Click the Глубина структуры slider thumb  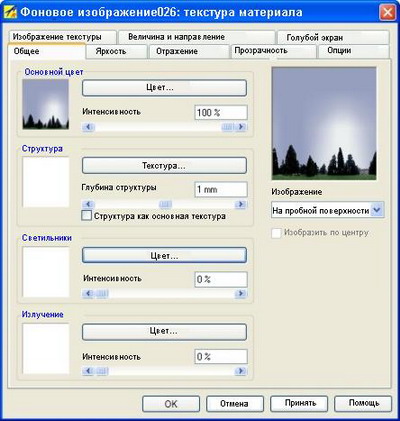pyautogui.click(x=165, y=204)
